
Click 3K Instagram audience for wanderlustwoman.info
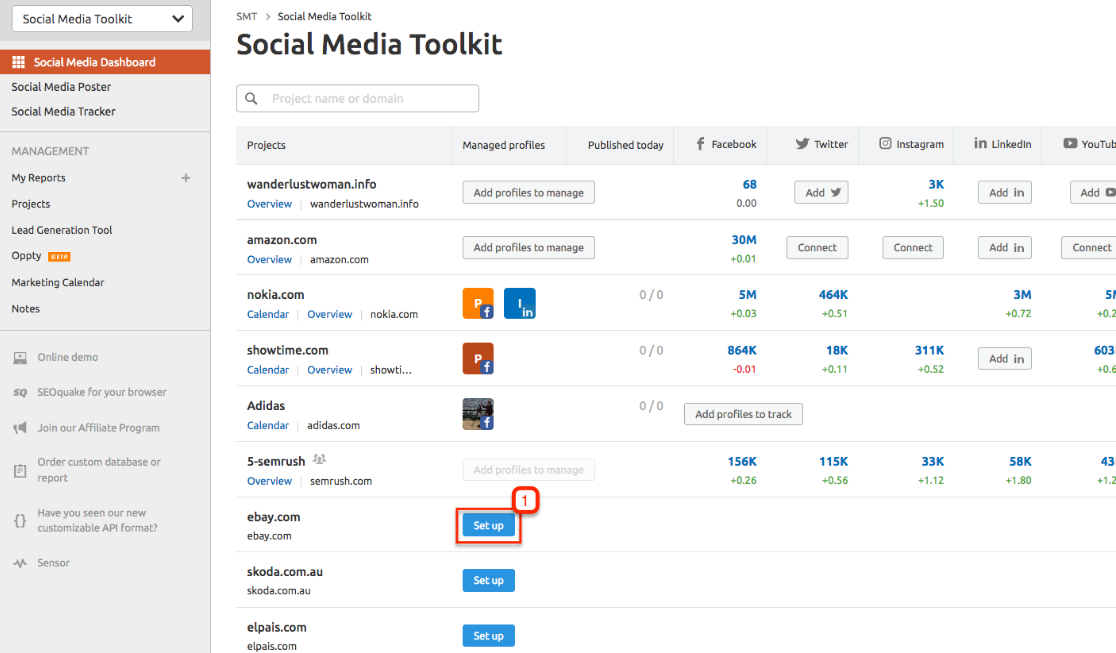click(x=936, y=184)
